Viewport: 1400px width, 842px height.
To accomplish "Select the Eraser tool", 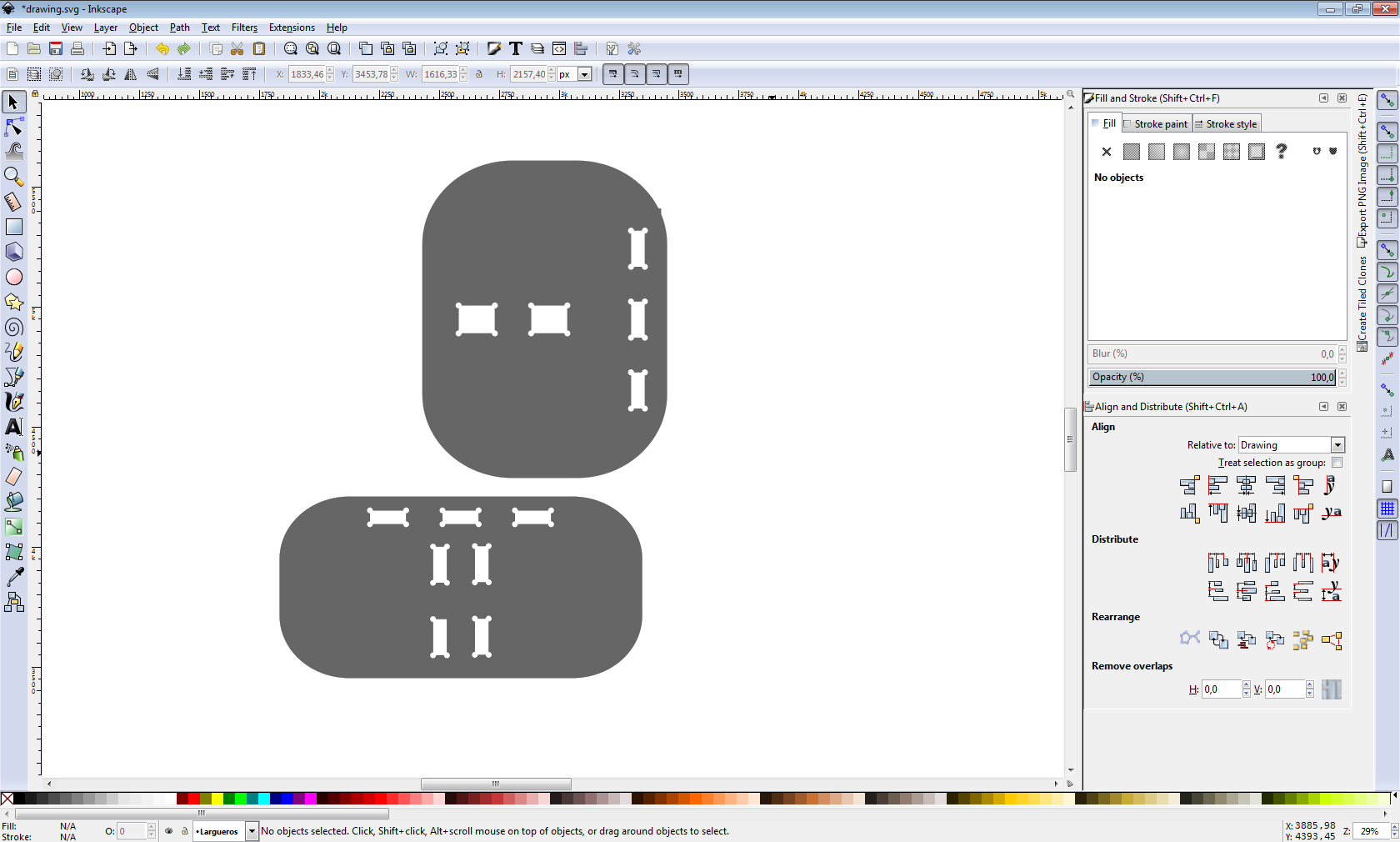I will click(14, 477).
